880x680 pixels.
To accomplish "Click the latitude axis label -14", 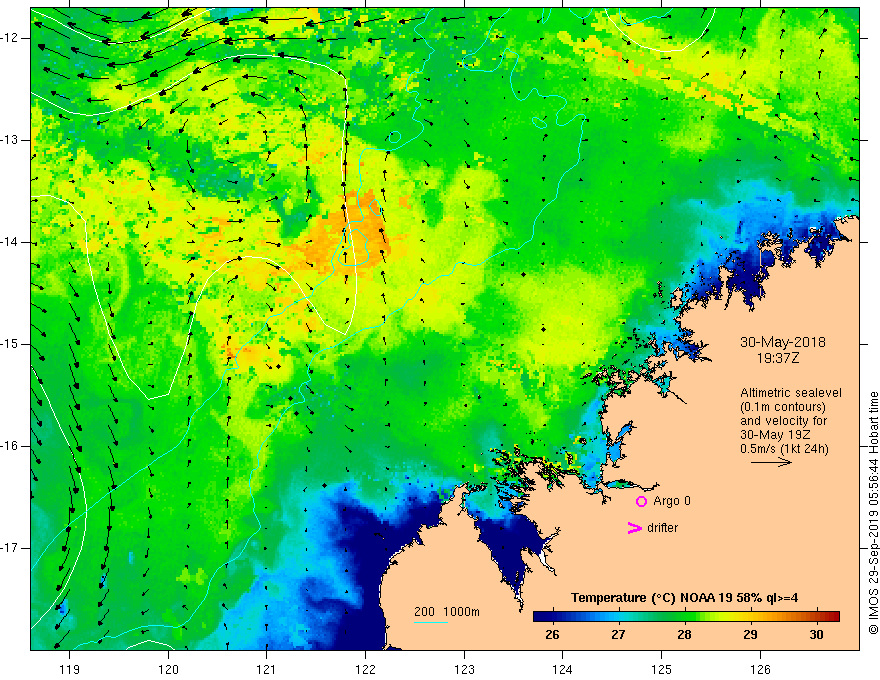I will [9, 242].
